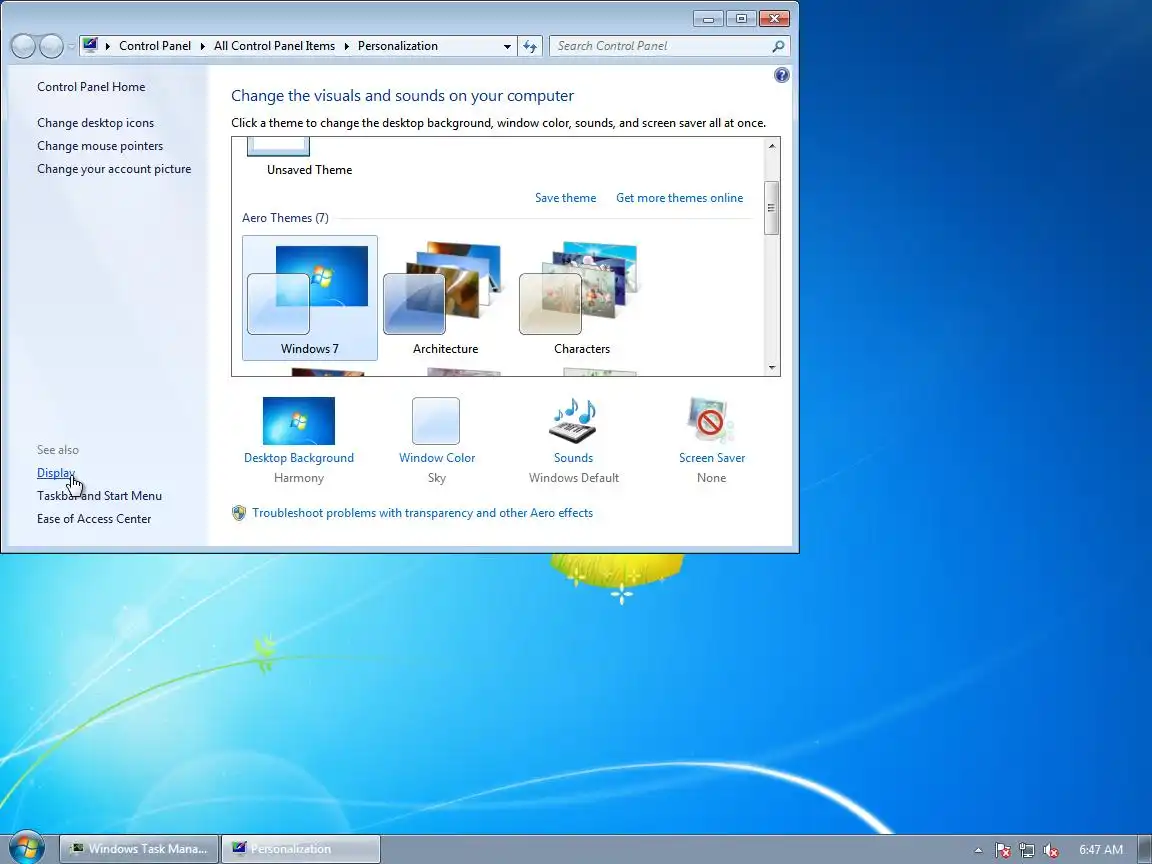Screen dimensions: 1152x864
Task: Click the Forward navigation arrow button
Action: point(51,46)
